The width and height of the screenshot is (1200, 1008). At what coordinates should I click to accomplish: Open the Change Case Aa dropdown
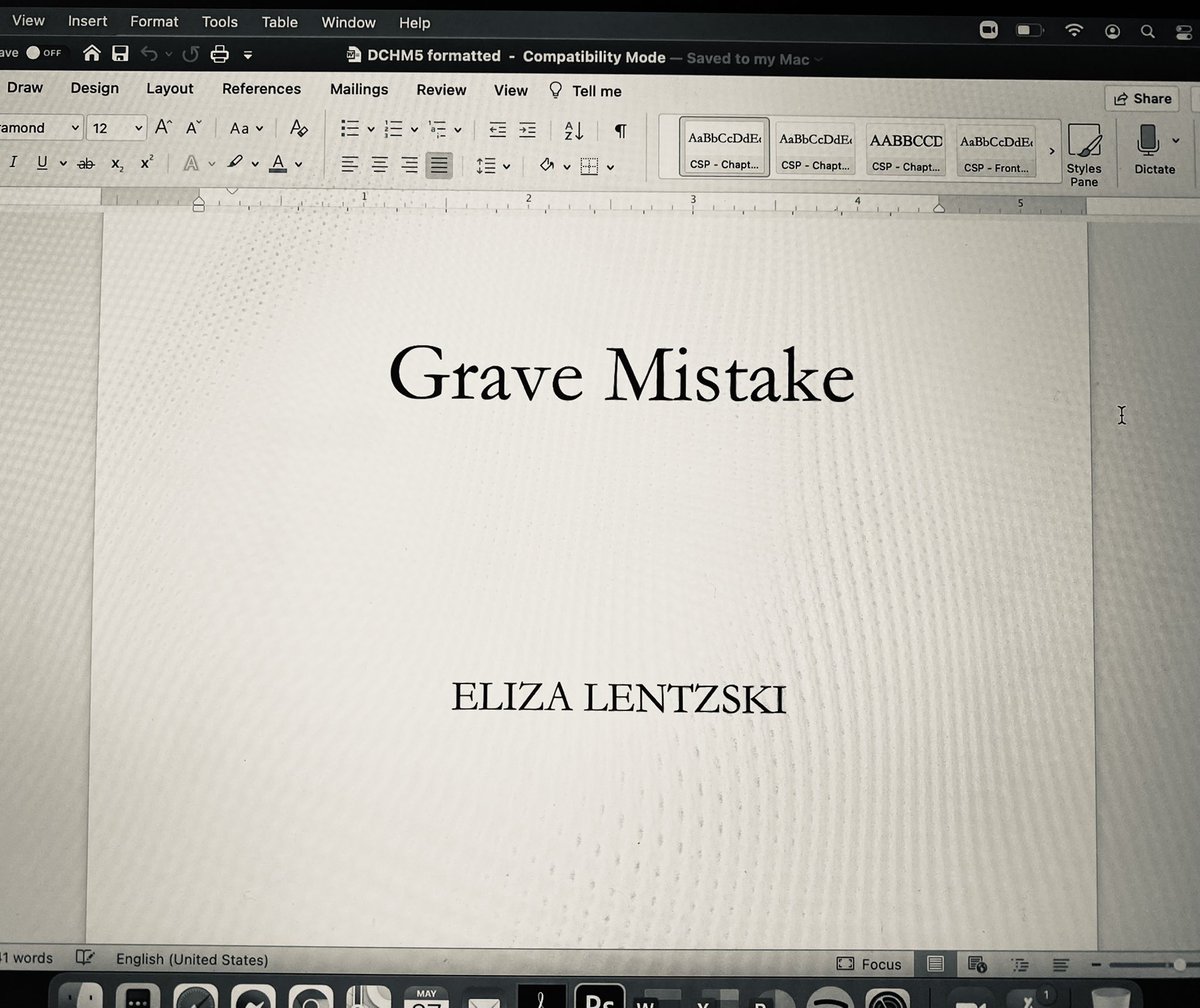(x=246, y=128)
